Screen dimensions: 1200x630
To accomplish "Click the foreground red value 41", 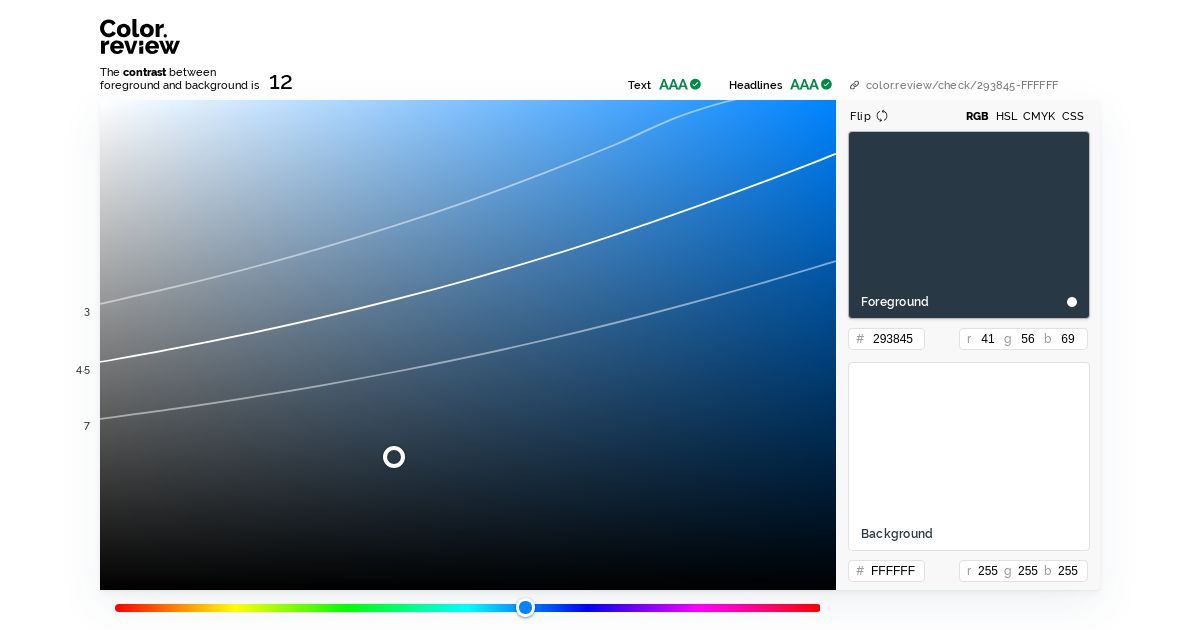I will 988,339.
